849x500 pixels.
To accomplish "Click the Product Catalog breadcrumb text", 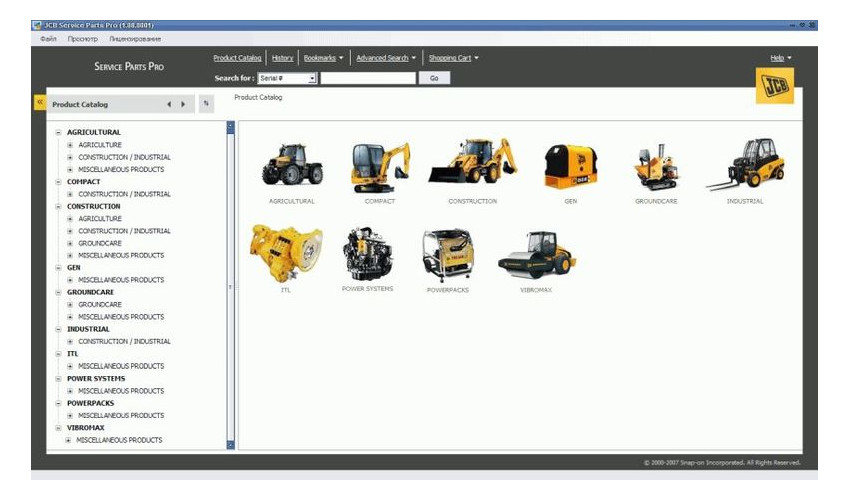I will [258, 98].
